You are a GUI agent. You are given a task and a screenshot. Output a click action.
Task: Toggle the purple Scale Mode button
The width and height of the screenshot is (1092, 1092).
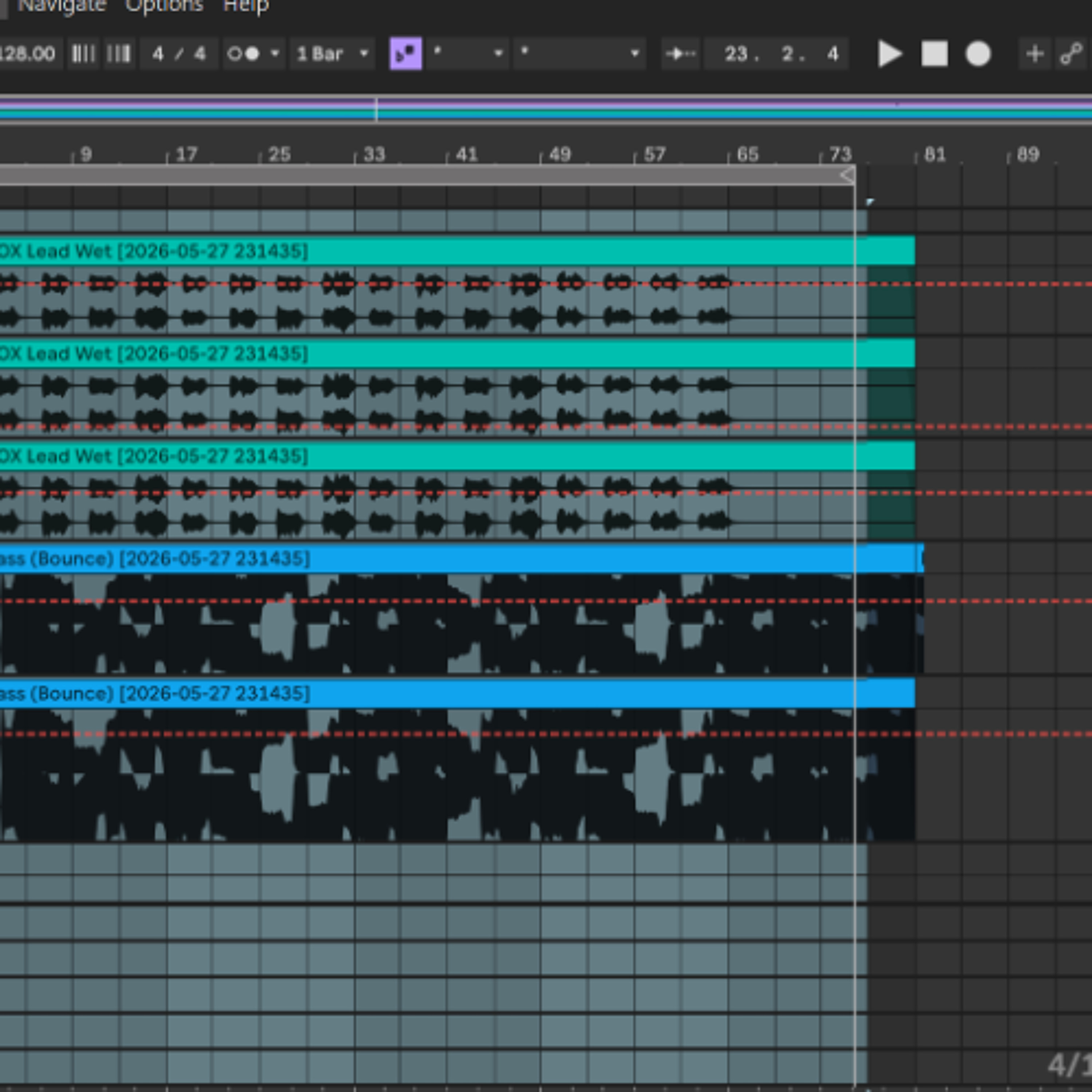[x=406, y=54]
